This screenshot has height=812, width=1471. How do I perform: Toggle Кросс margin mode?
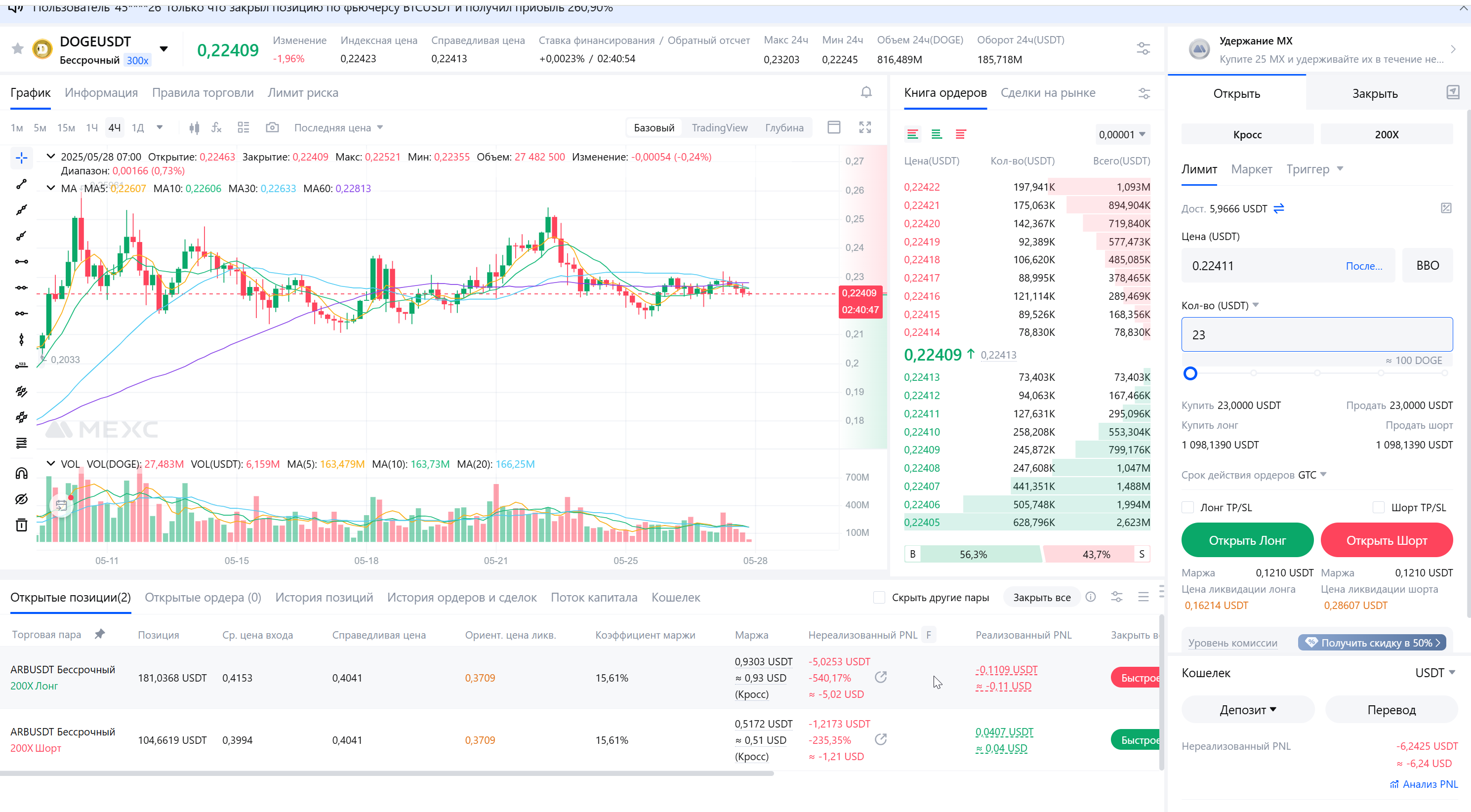(x=1247, y=135)
